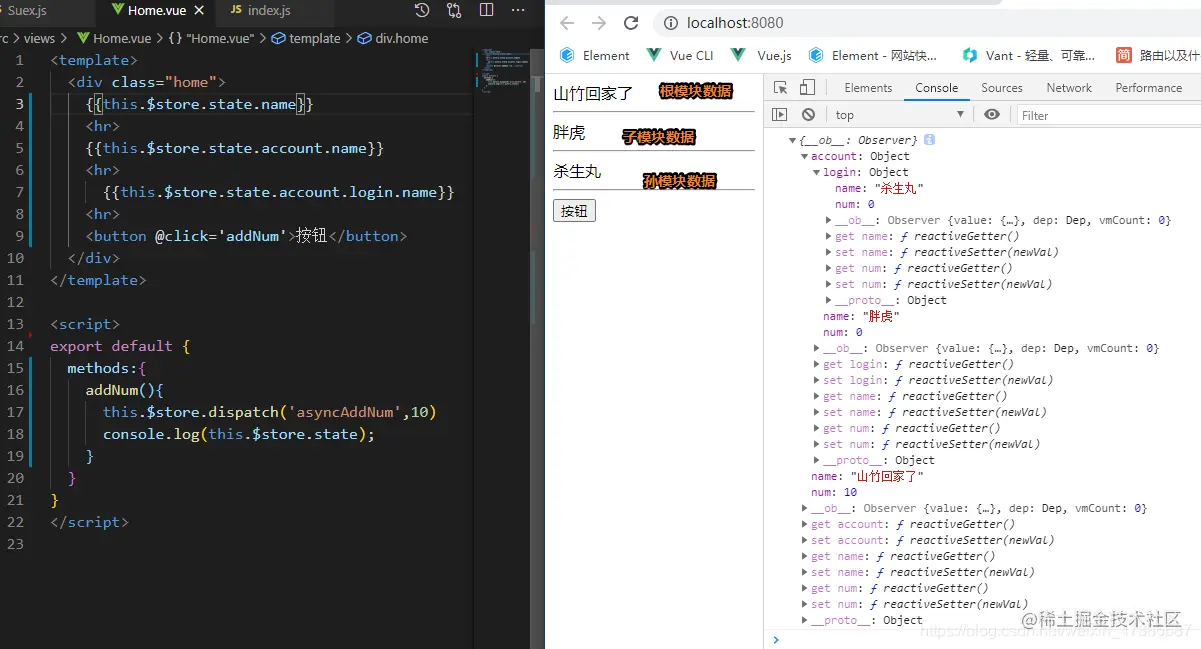
Task: Select the name: "山竹回家了" console line
Action: tap(867, 477)
